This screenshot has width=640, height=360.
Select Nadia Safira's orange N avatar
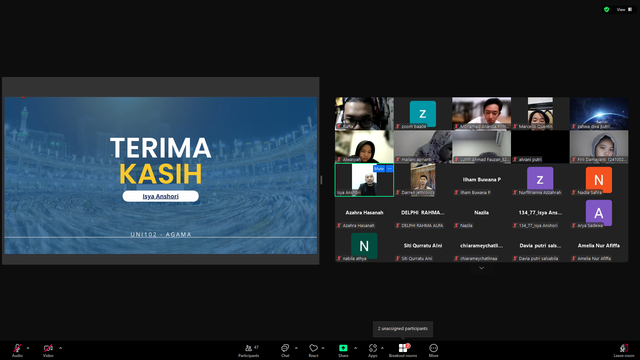(x=599, y=179)
